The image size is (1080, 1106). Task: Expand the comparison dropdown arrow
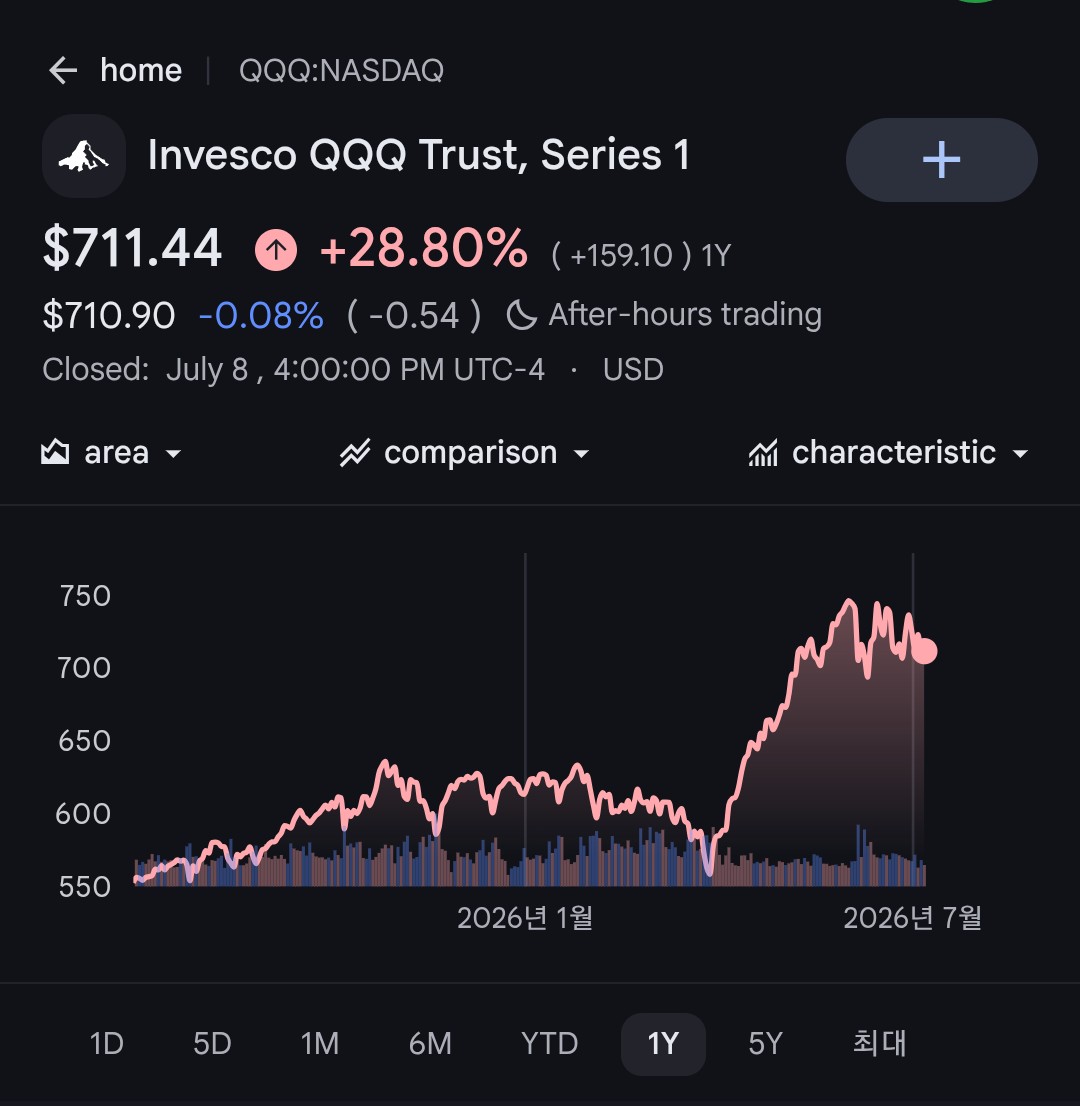tap(581, 454)
